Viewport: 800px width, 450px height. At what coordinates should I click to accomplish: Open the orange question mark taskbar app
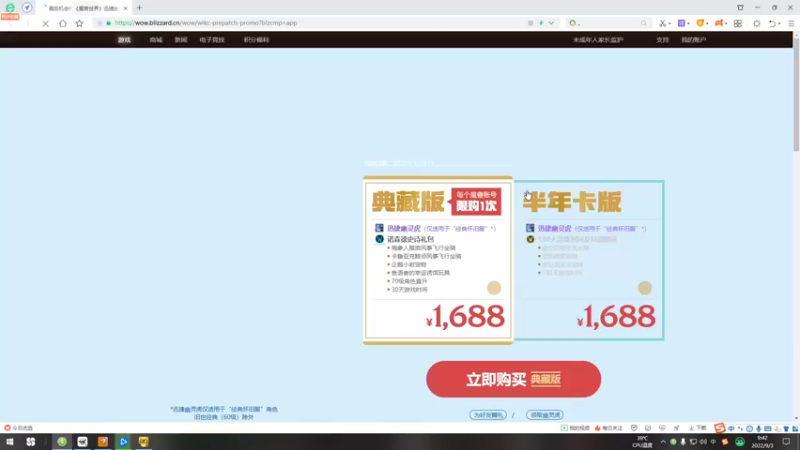coord(103,442)
